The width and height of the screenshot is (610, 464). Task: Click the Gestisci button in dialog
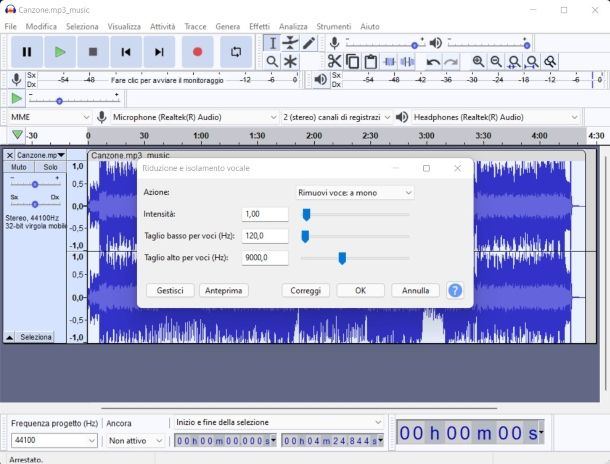click(x=170, y=291)
